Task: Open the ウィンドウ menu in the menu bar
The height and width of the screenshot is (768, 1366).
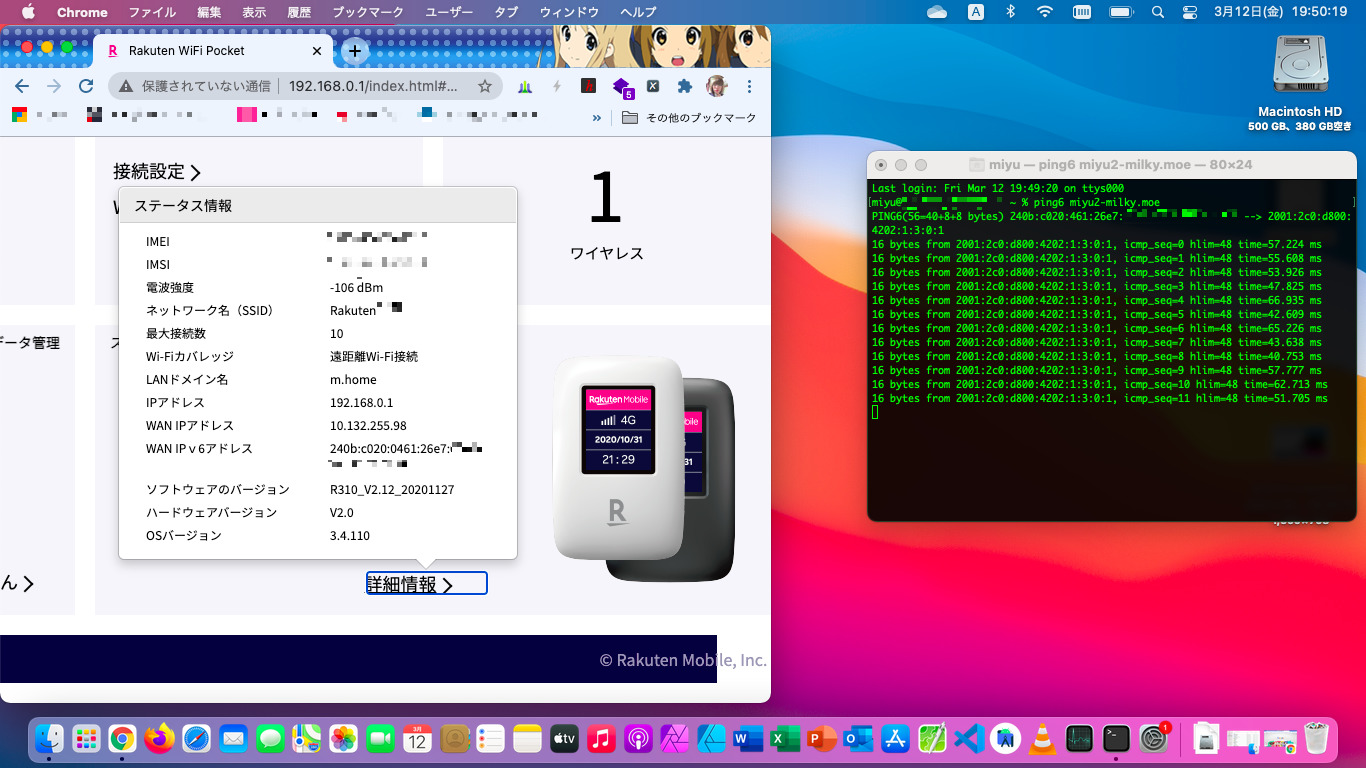Action: (x=569, y=12)
